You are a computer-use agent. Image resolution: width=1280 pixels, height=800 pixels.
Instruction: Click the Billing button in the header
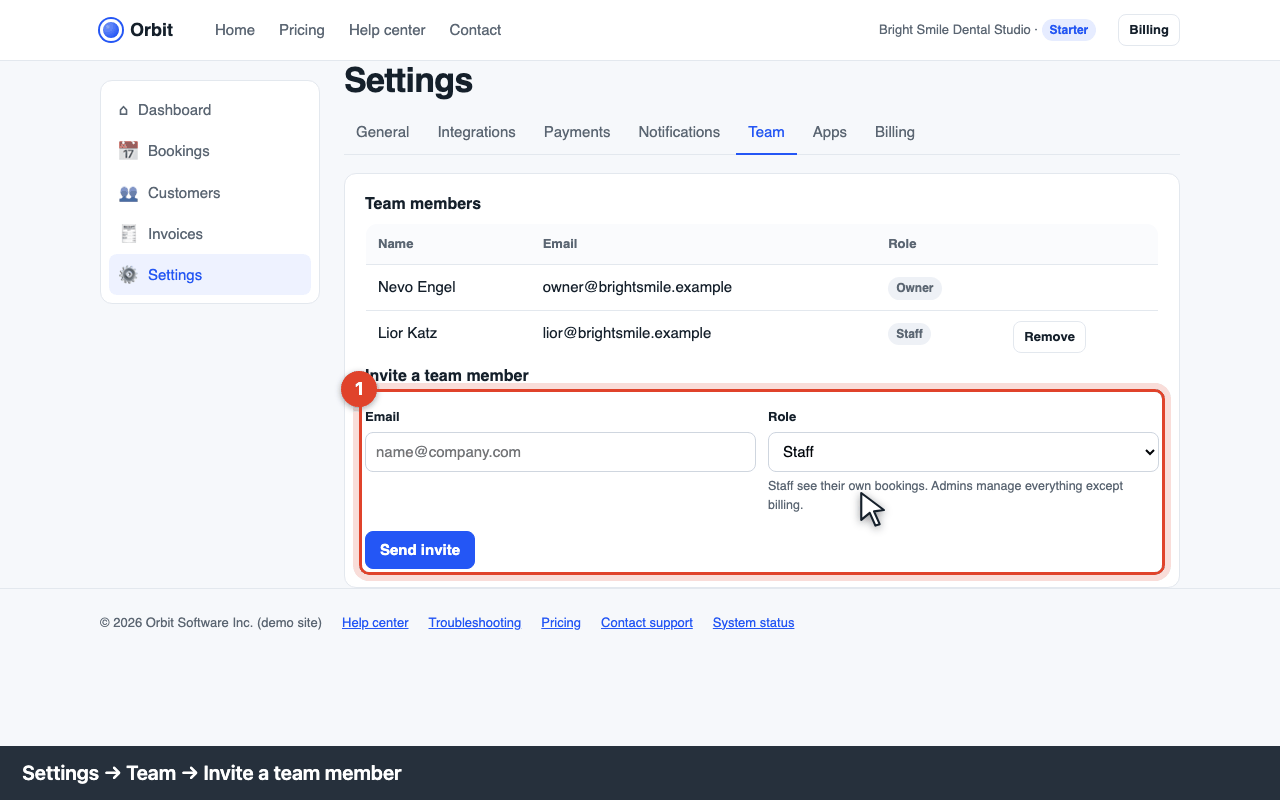click(1149, 30)
